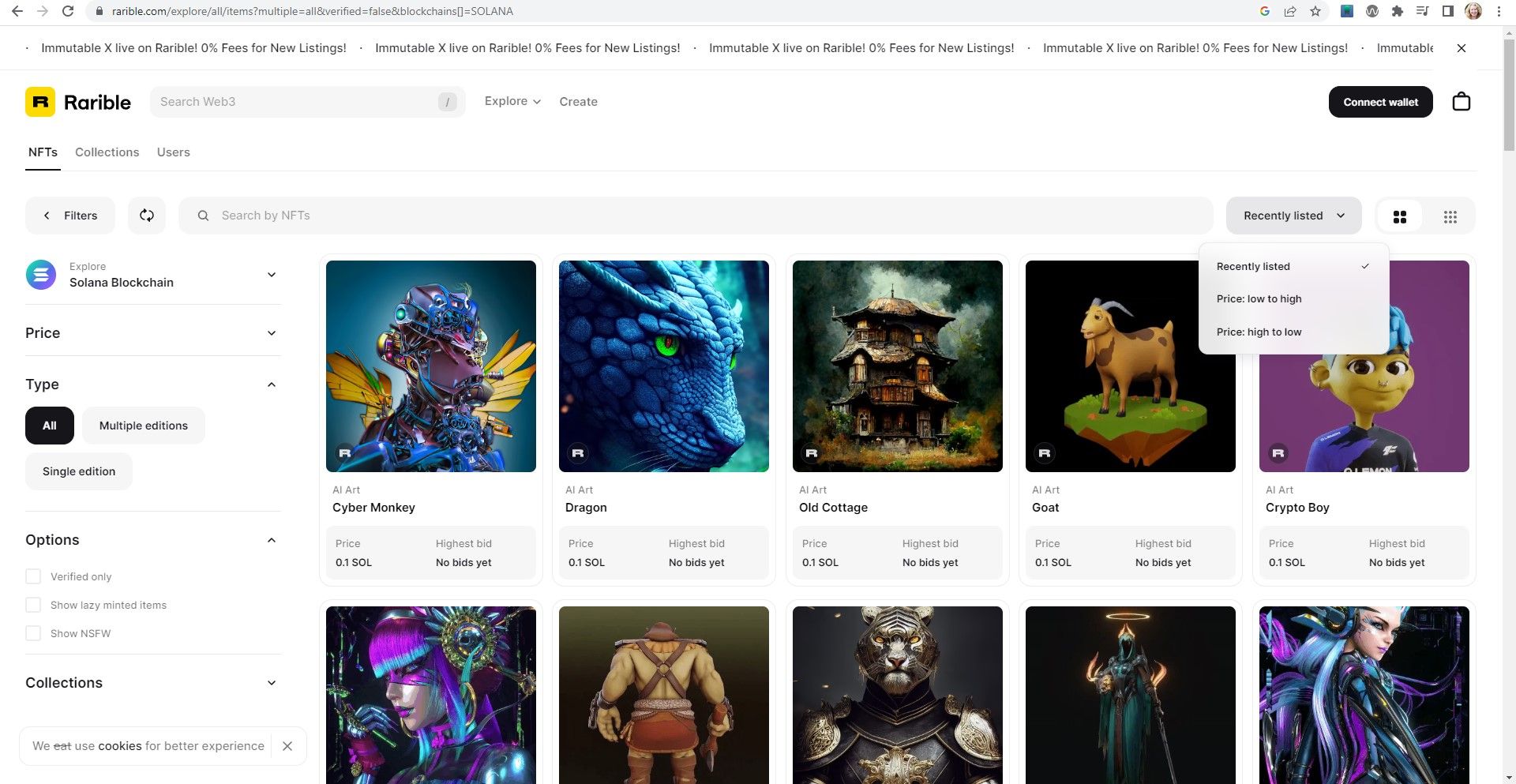Screen dimensions: 1516x784
Task: Switch to the large grid view icon
Action: pyautogui.click(x=1399, y=216)
